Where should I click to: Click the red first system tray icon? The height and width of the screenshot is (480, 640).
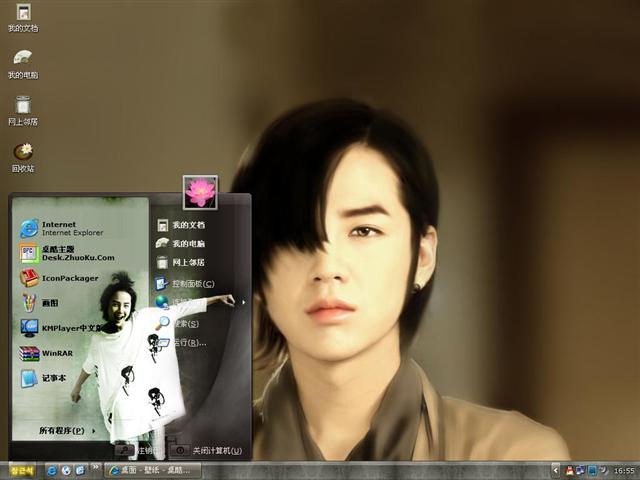pos(569,471)
